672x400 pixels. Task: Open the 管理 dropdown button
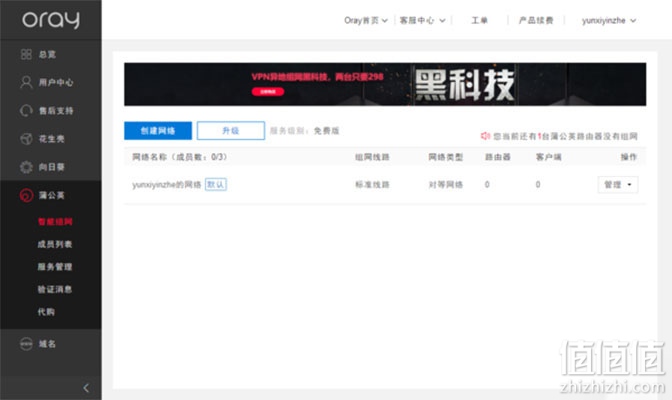618,185
